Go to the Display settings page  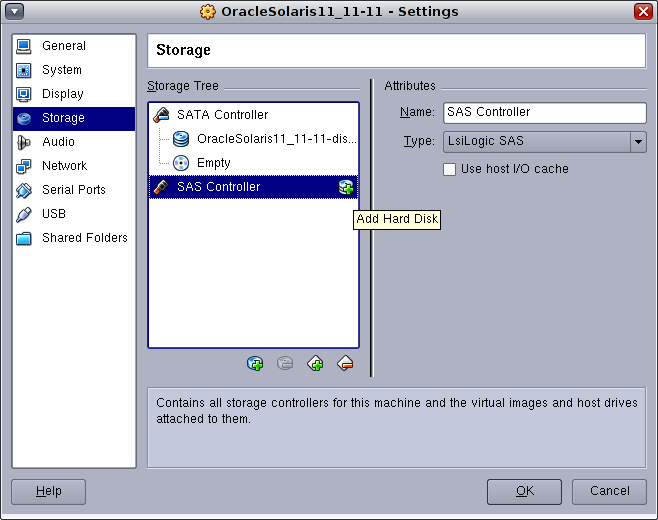[62, 94]
